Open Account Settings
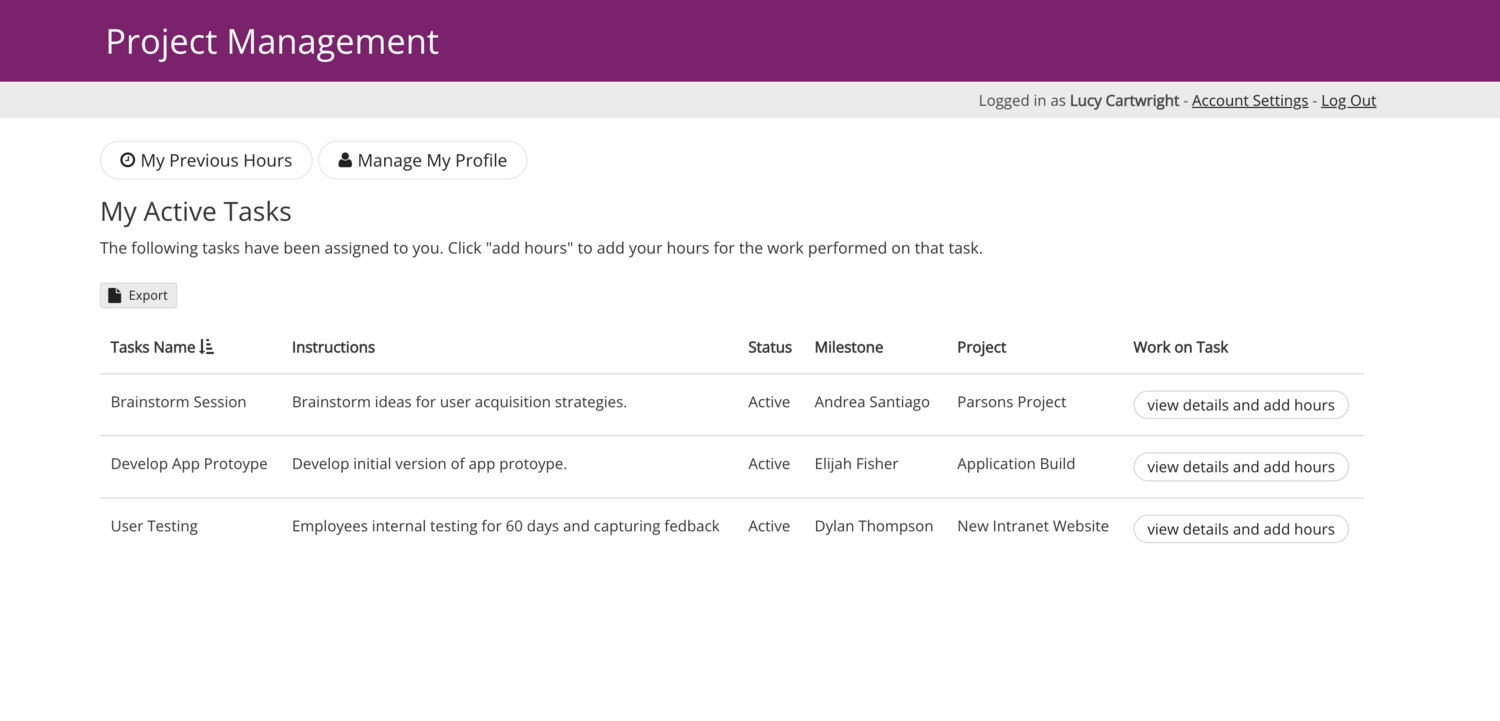The width and height of the screenshot is (1500, 721). [1249, 100]
